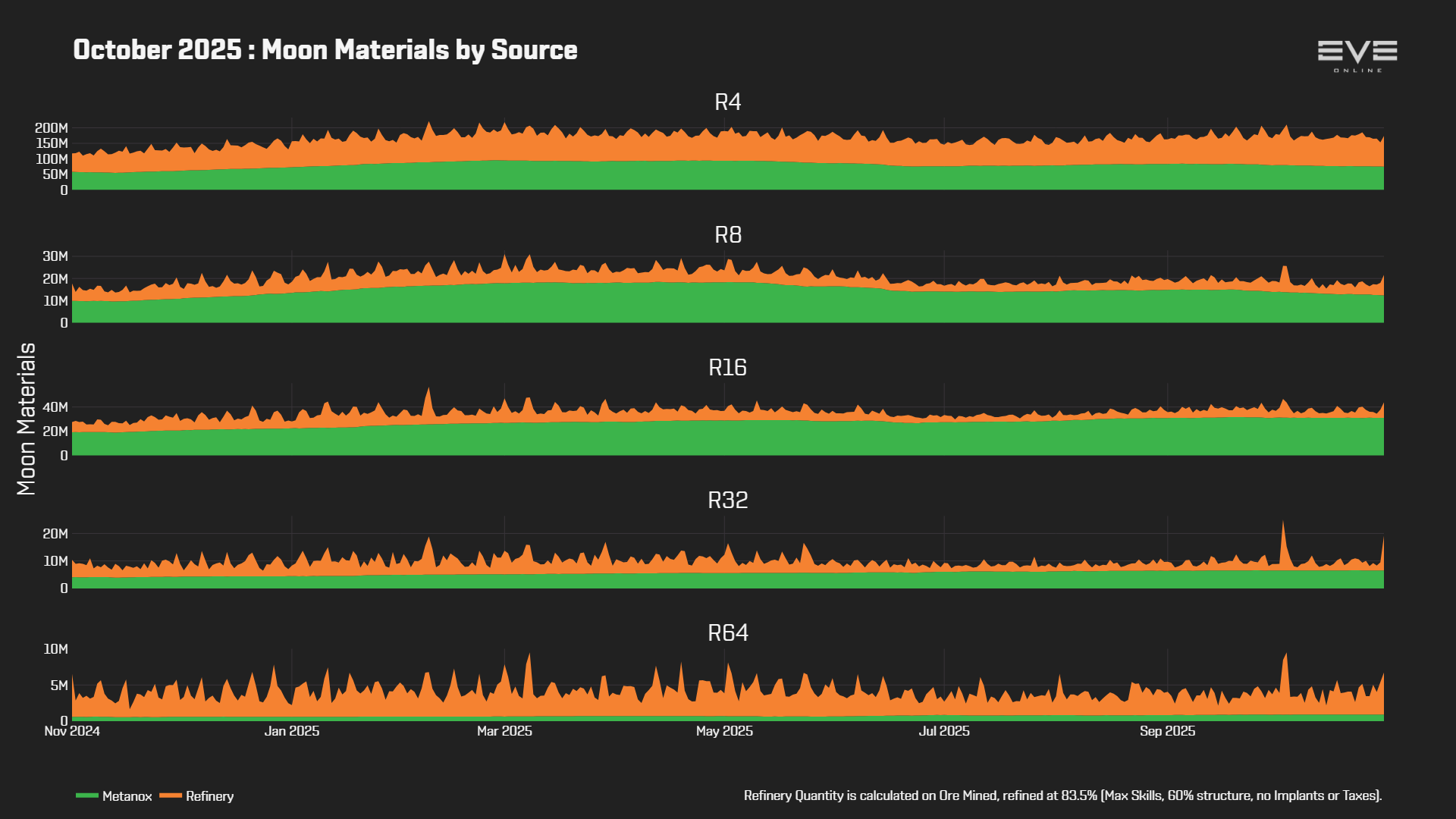The height and width of the screenshot is (819, 1456).
Task: Toggle the Refinery legend entry
Action: coord(196,796)
